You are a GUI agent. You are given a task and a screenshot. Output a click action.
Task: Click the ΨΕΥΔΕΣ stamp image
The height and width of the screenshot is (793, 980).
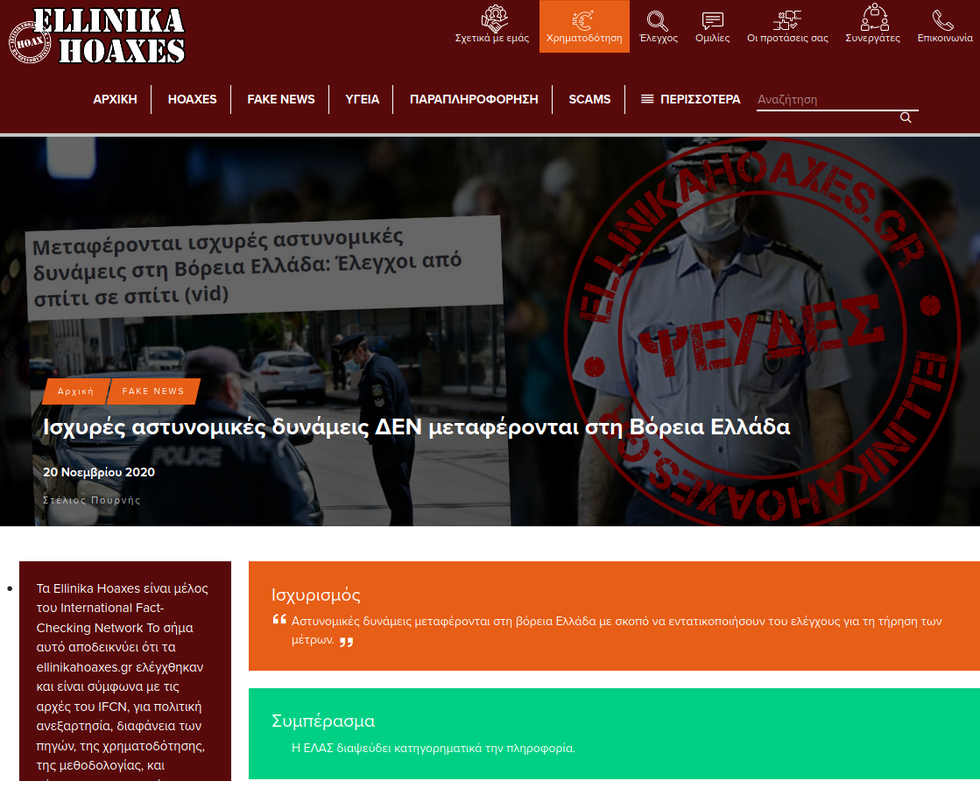click(x=762, y=331)
